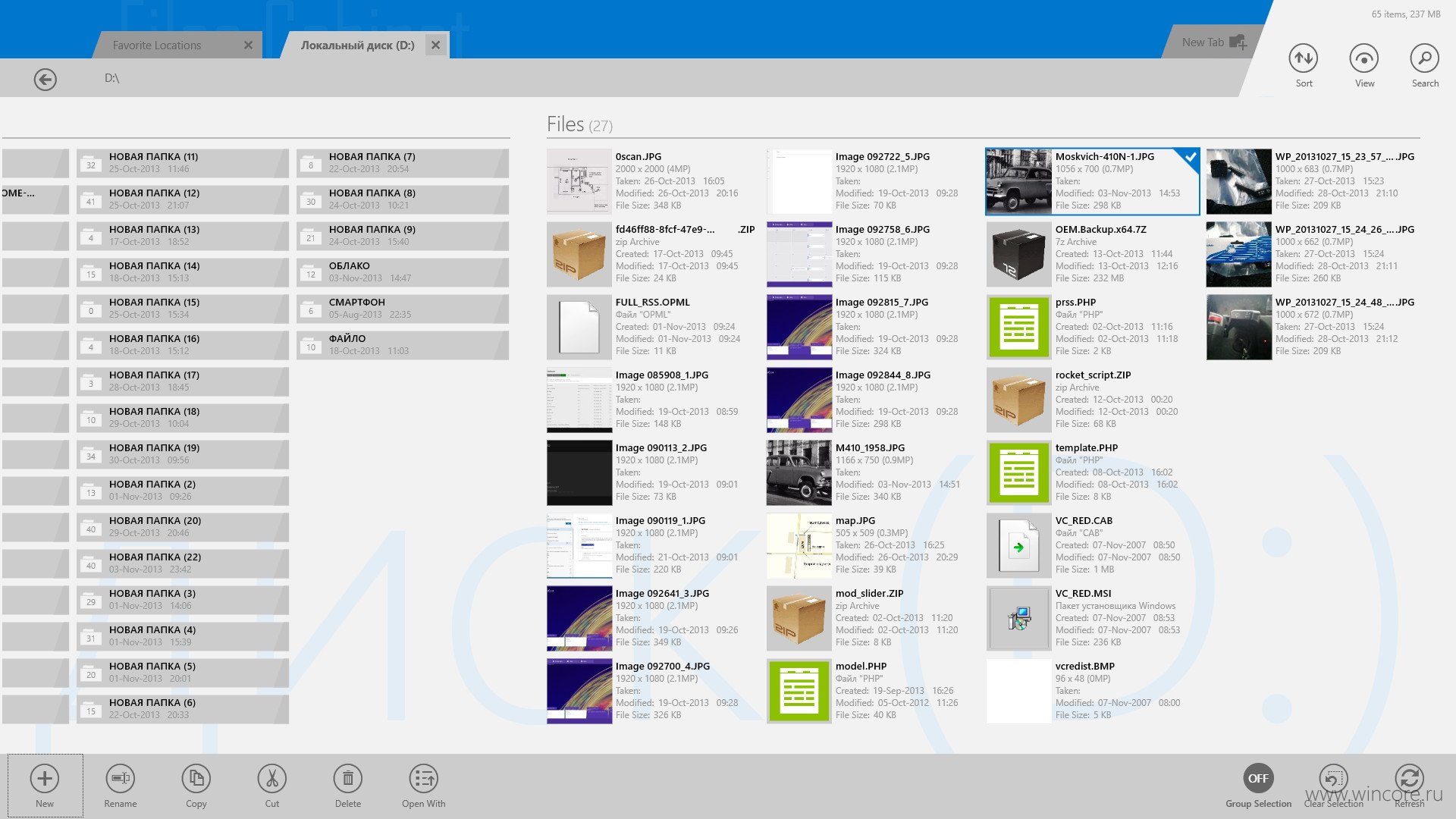
Task: Open folder НОВАЯ ПАПКА (11)
Action: 183,163
